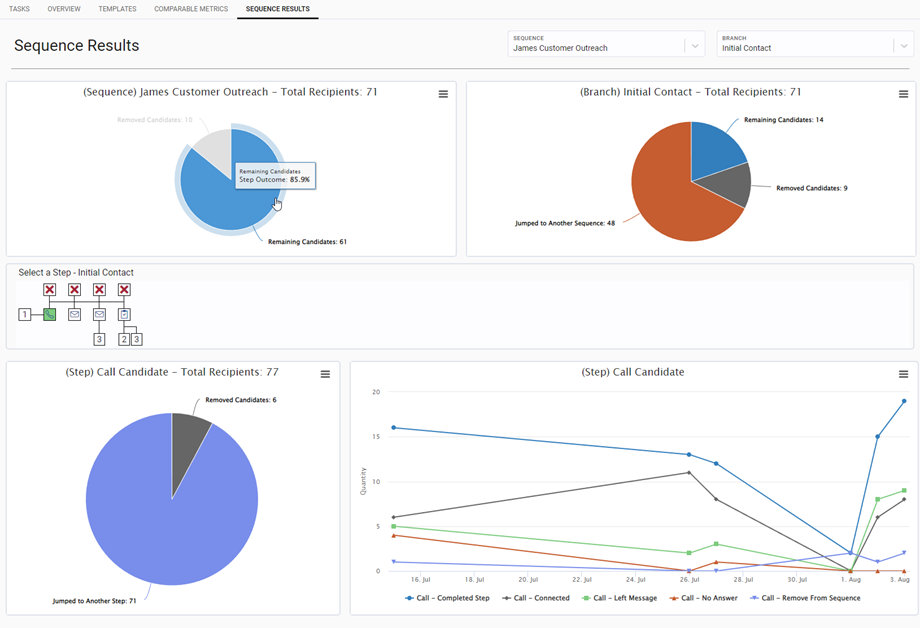Switch to the OVERVIEW tab
Screen dimensions: 920x628
click(63, 8)
